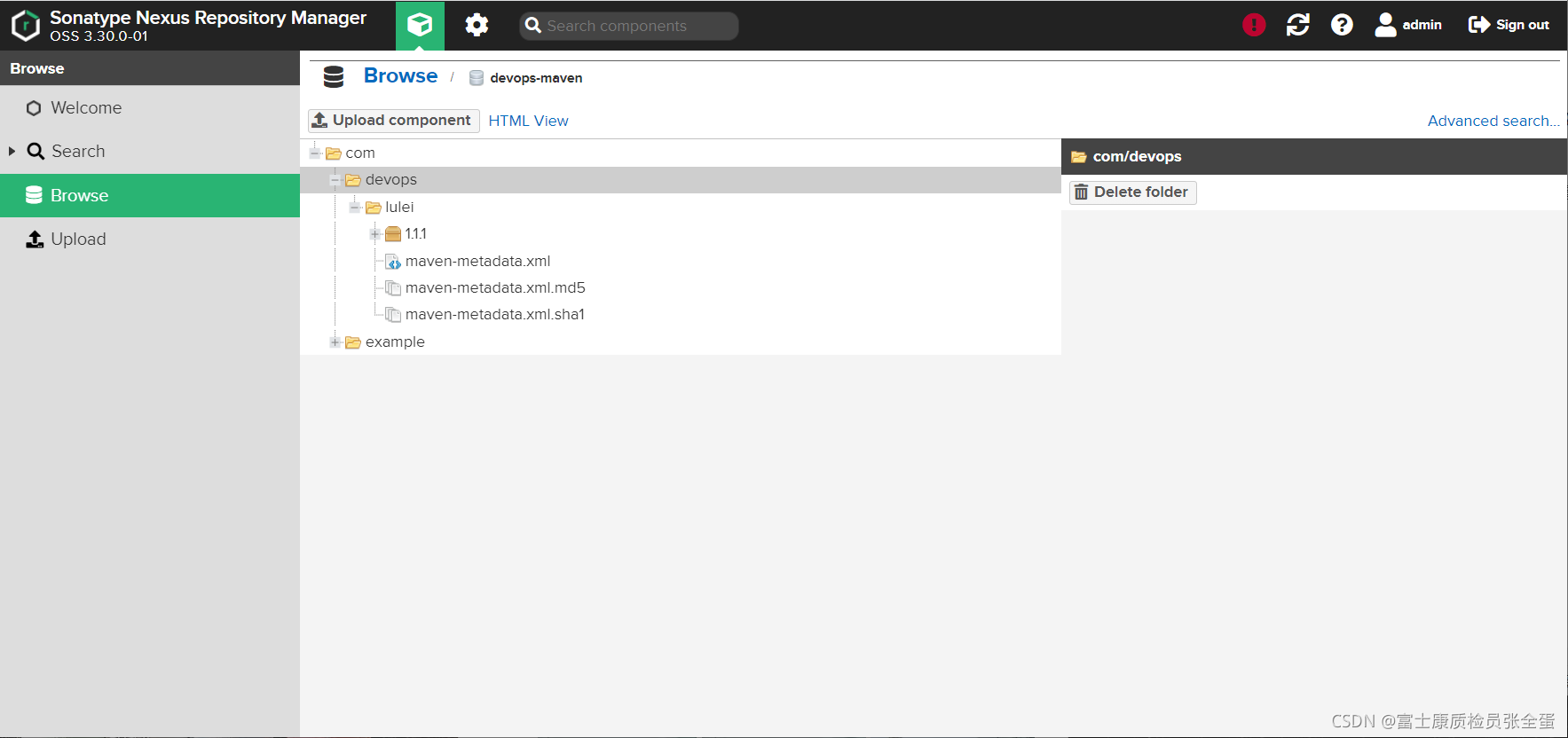Click the refresh icon in header
The width and height of the screenshot is (1568, 738).
point(1298,25)
